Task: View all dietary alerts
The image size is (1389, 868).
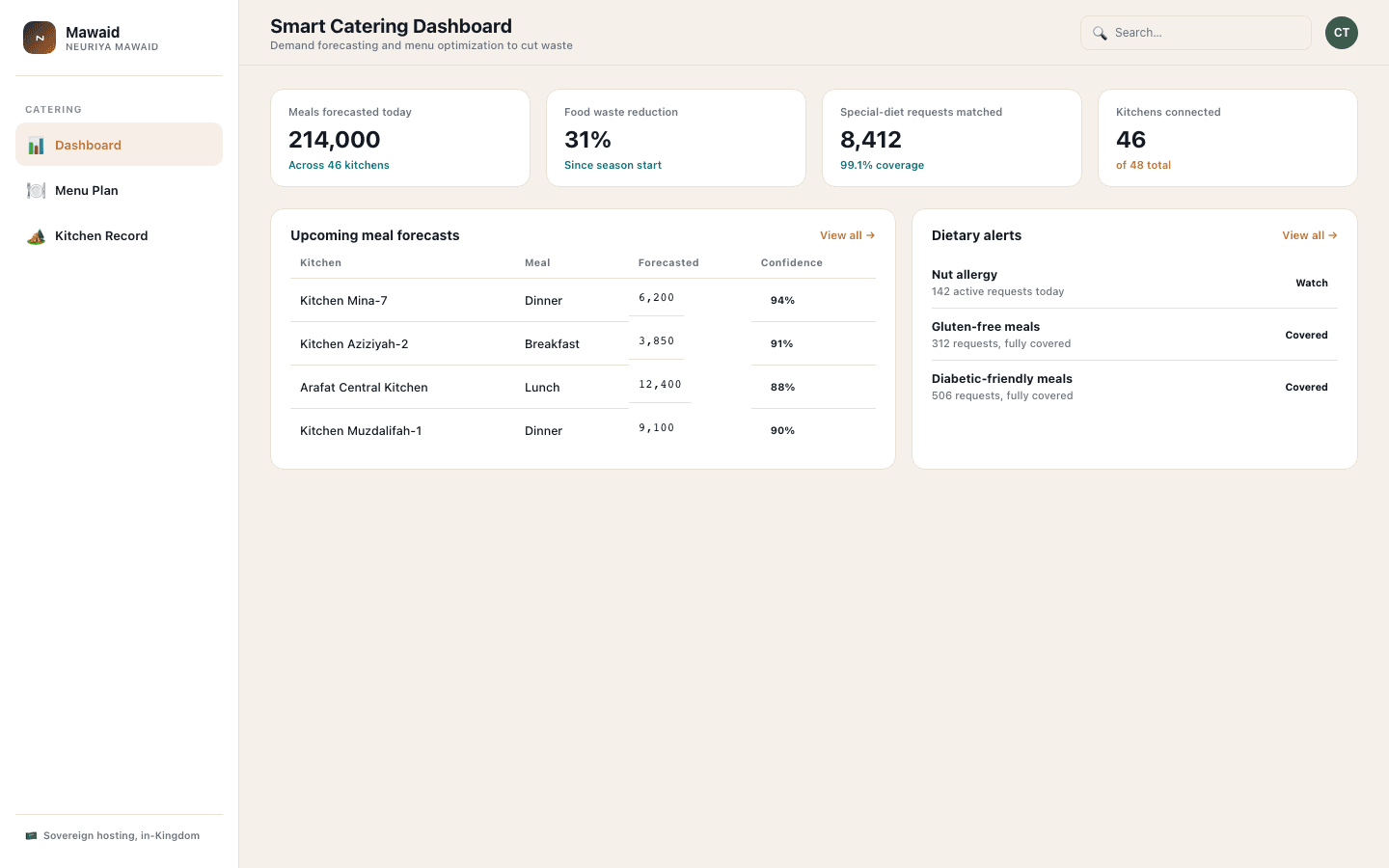Action: [x=1309, y=235]
